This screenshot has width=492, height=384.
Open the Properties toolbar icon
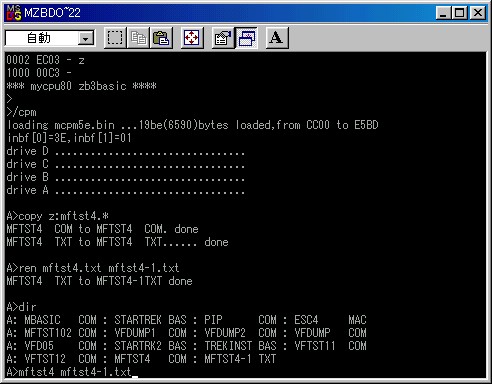223,38
